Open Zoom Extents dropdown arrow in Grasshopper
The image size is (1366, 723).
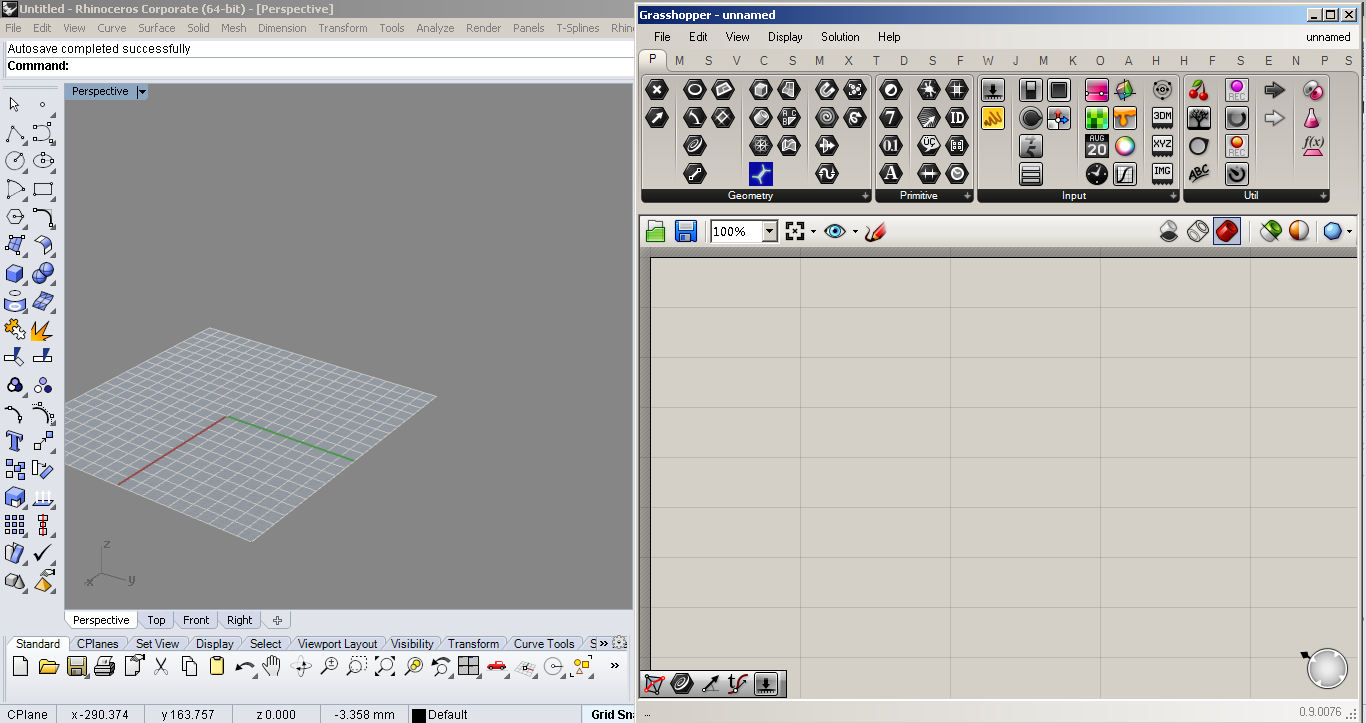(813, 231)
